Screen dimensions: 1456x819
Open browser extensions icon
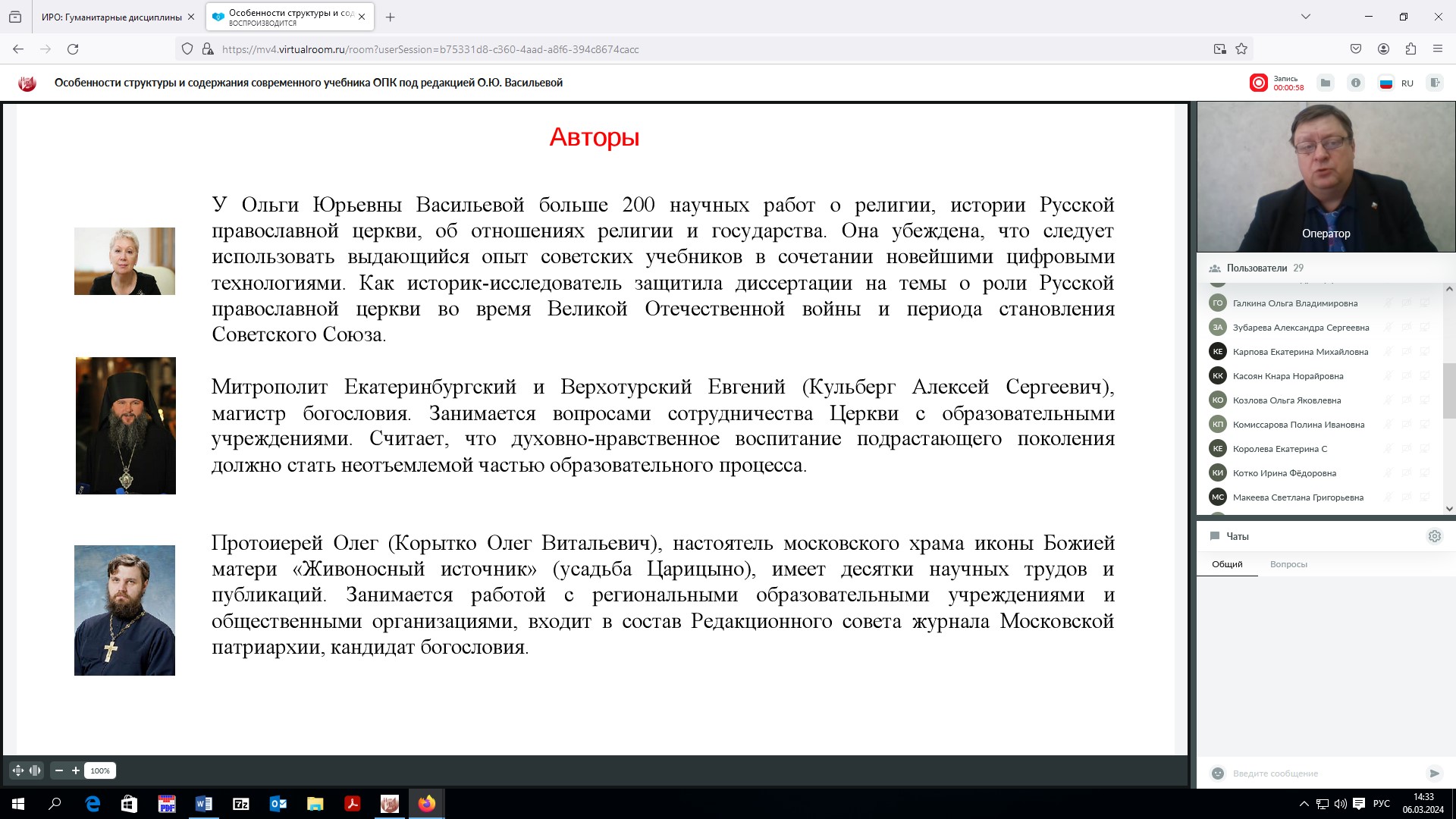tap(1410, 49)
